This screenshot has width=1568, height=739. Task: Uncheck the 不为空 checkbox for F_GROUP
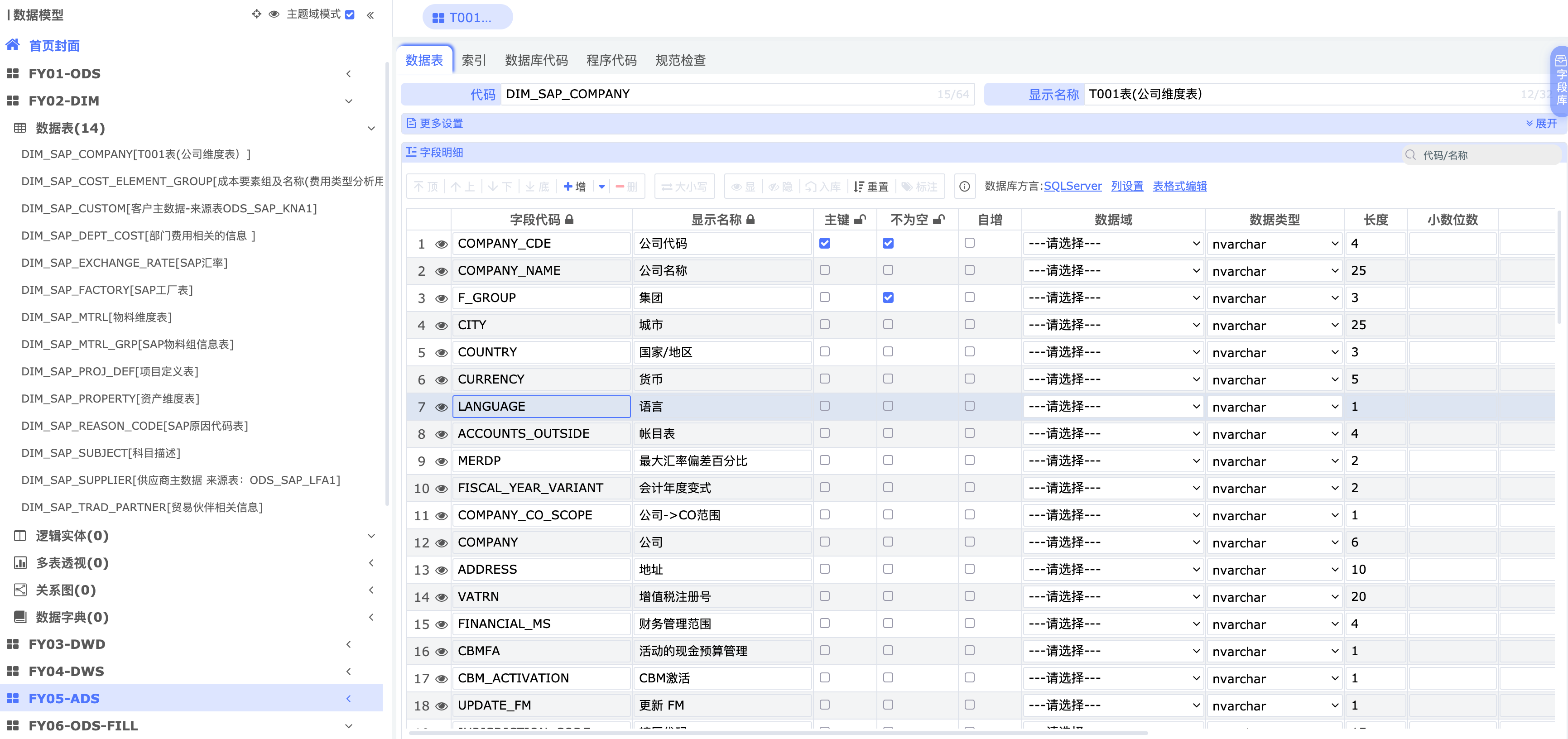(888, 298)
